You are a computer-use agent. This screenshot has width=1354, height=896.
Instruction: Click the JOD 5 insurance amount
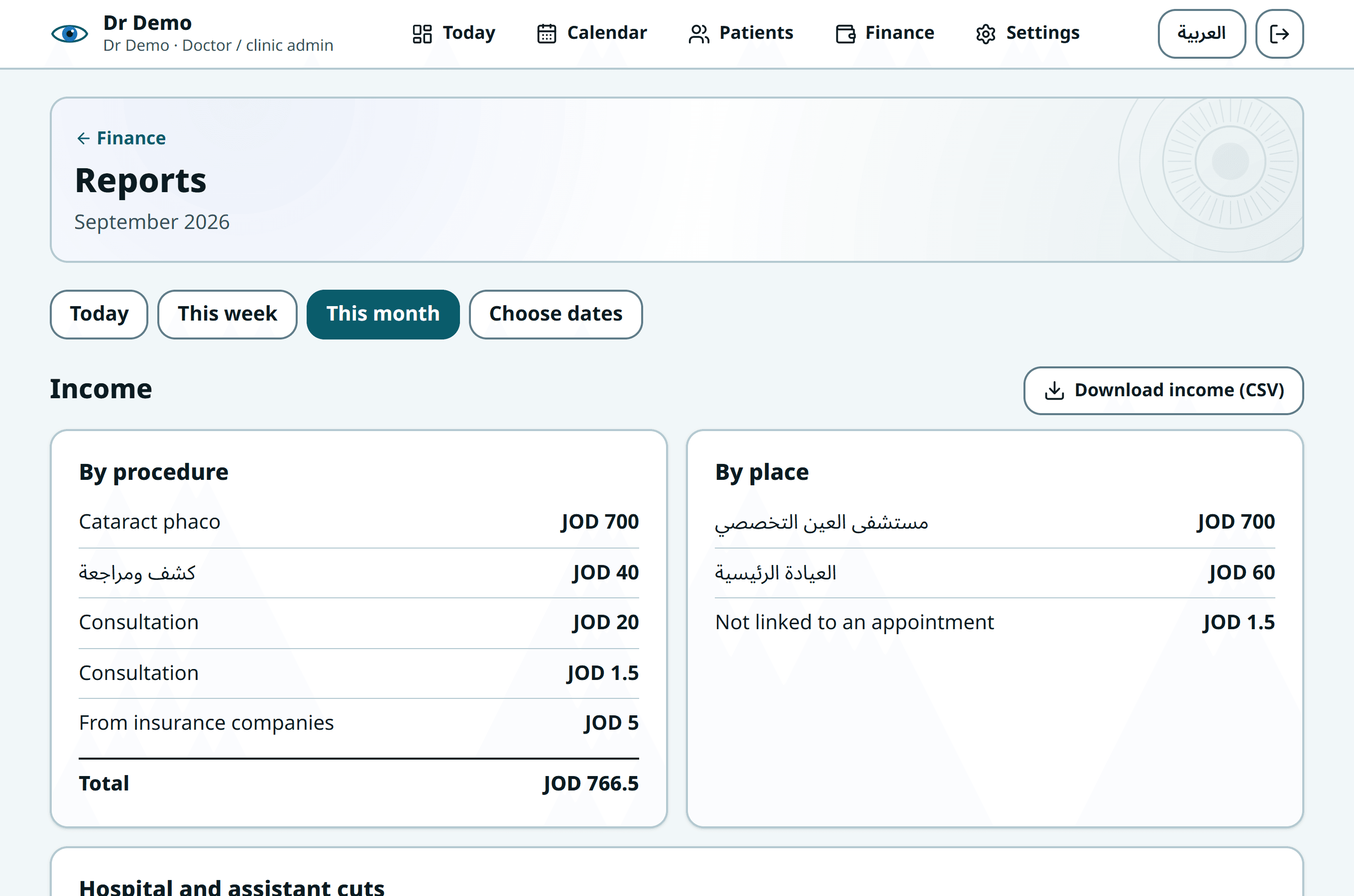pos(611,723)
